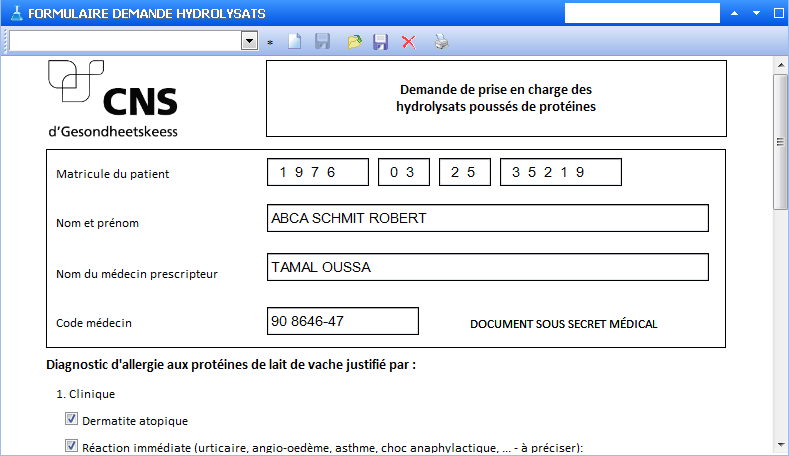This screenshot has width=789, height=456.
Task: Click the vertical scrollbar down arrow
Action: [x=780, y=445]
